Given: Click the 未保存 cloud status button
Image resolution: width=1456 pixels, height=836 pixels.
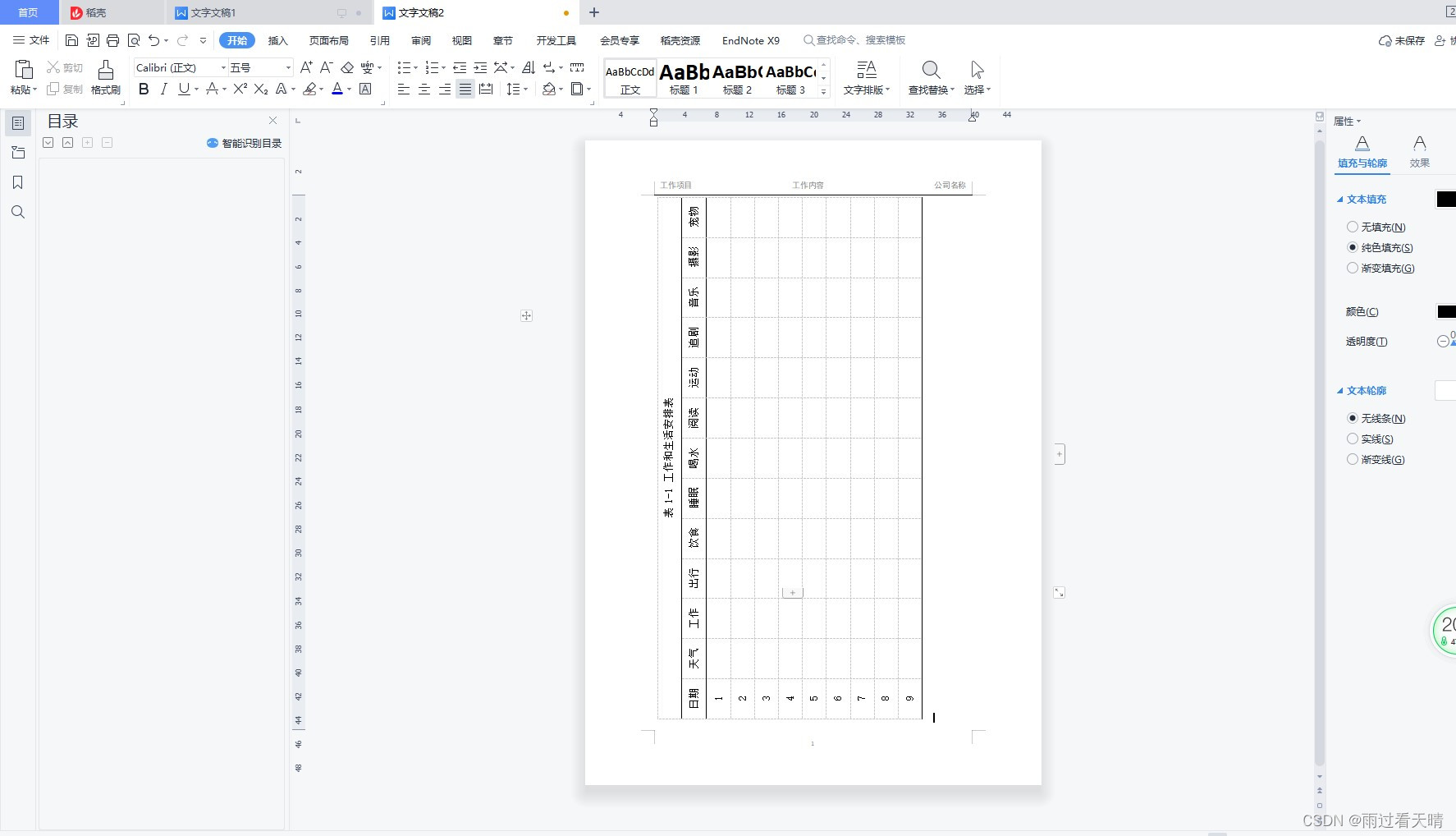Looking at the screenshot, I should pyautogui.click(x=1402, y=40).
